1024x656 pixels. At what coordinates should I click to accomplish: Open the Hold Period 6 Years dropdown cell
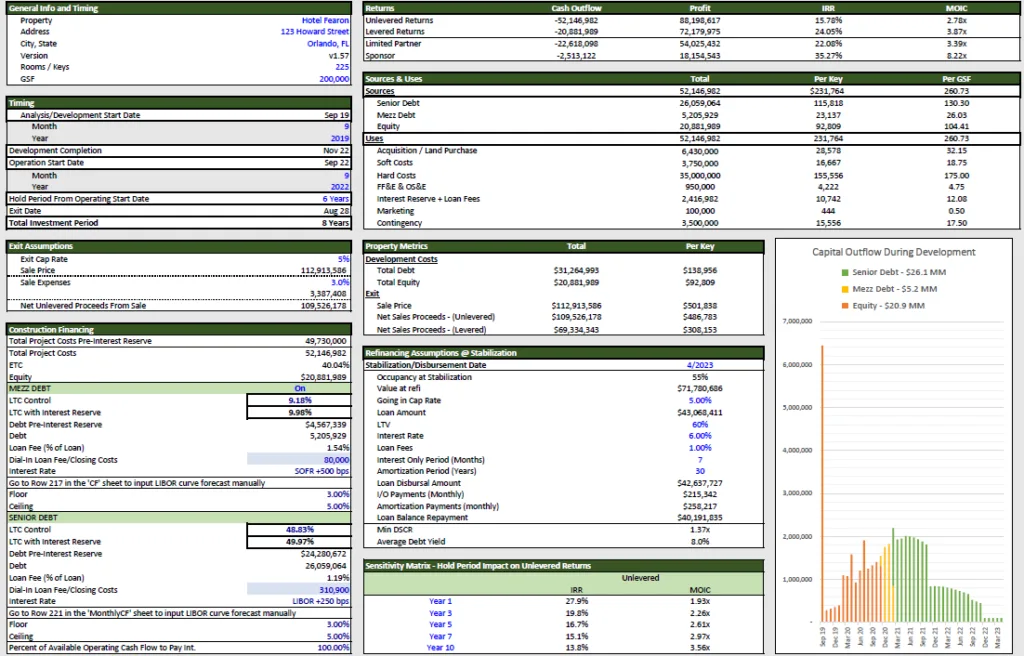pyautogui.click(x=336, y=199)
